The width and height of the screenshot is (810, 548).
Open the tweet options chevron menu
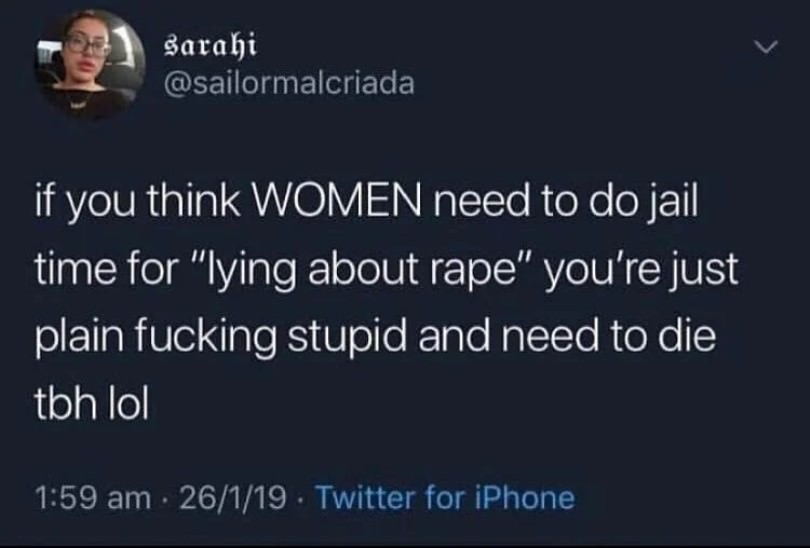pos(765,48)
